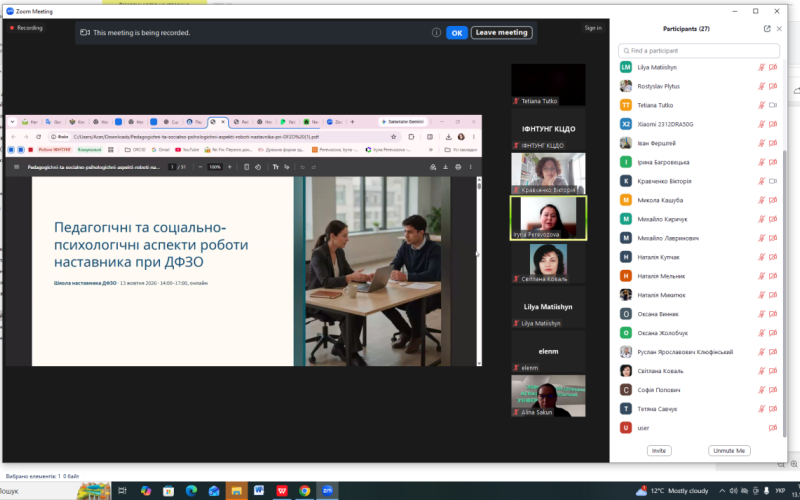Click muted mic icon next to Софія Попович

761,390
